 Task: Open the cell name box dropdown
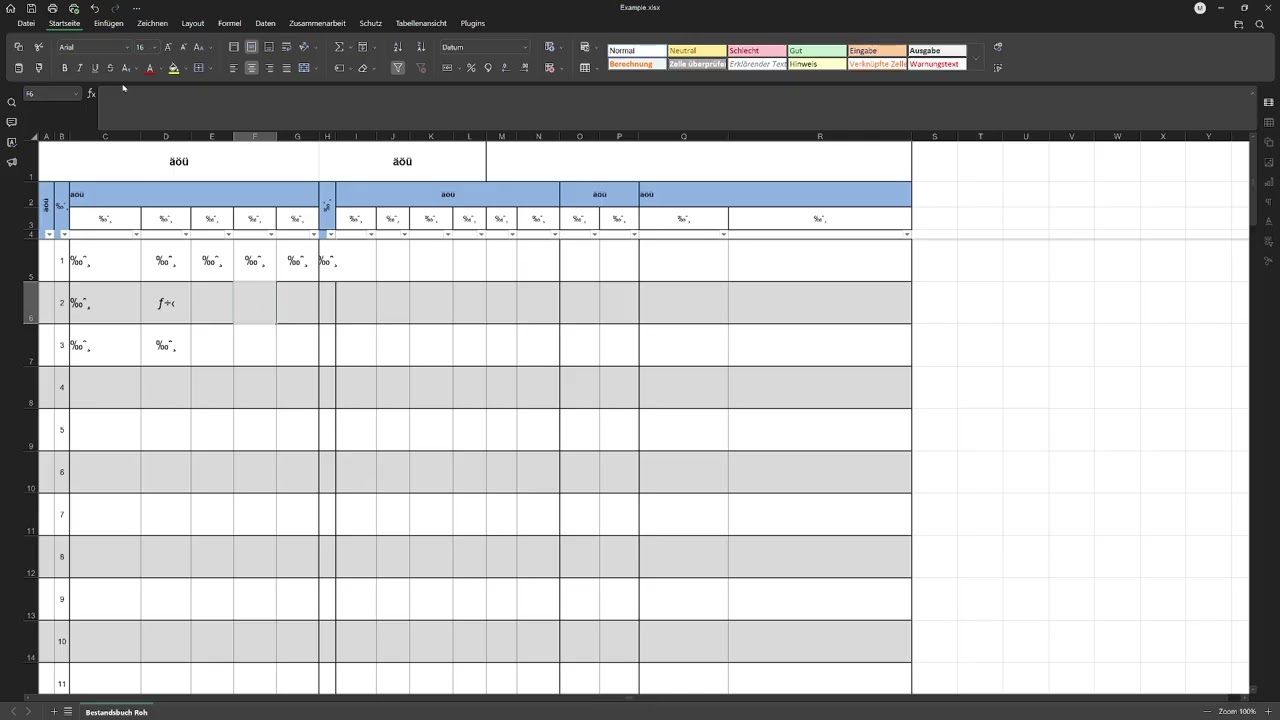click(x=76, y=93)
